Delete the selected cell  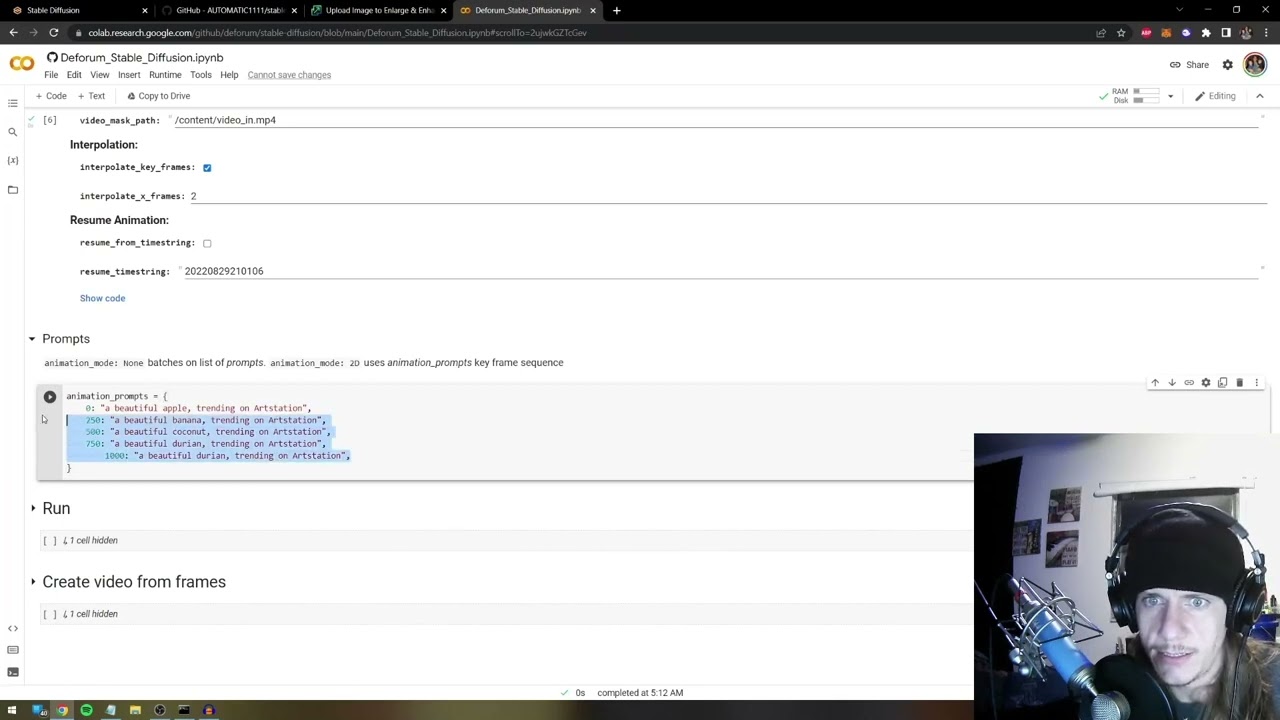click(x=1240, y=383)
